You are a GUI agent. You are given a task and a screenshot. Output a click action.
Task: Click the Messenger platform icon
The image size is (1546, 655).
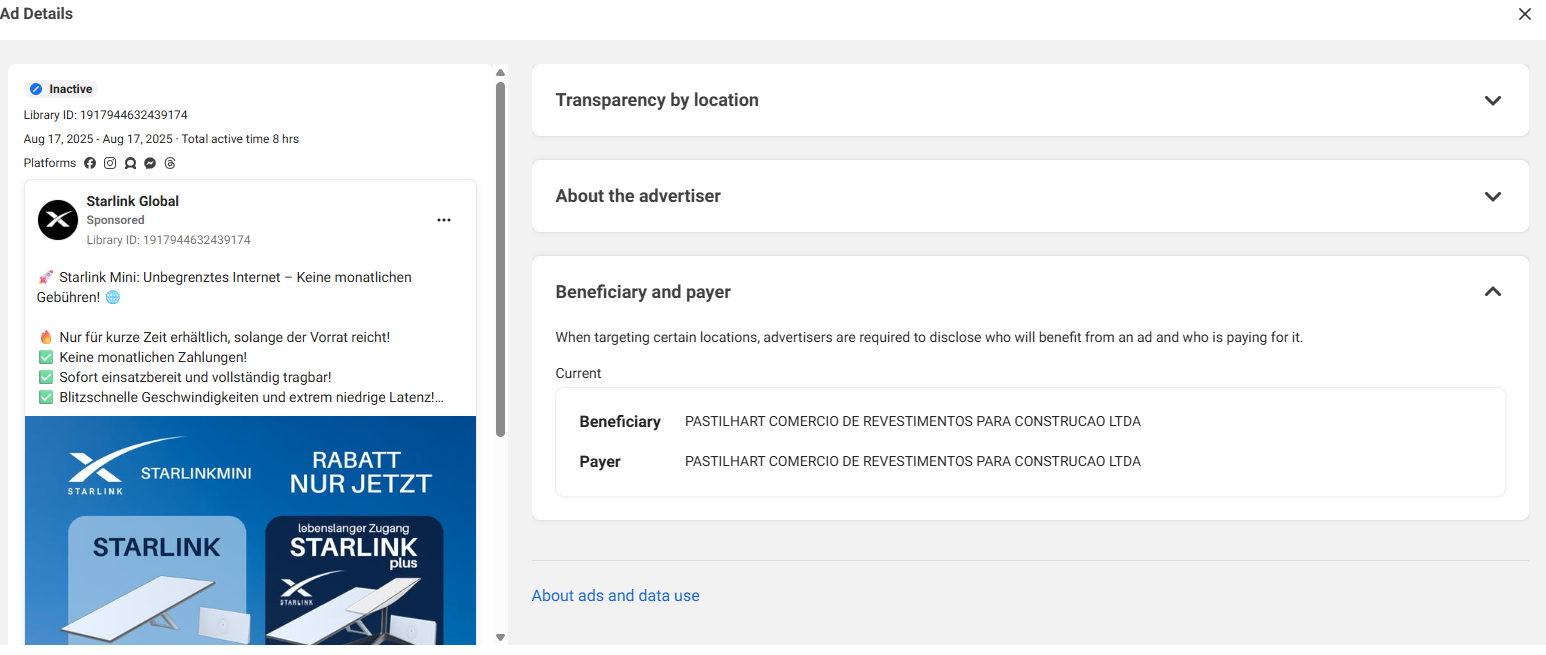point(150,163)
